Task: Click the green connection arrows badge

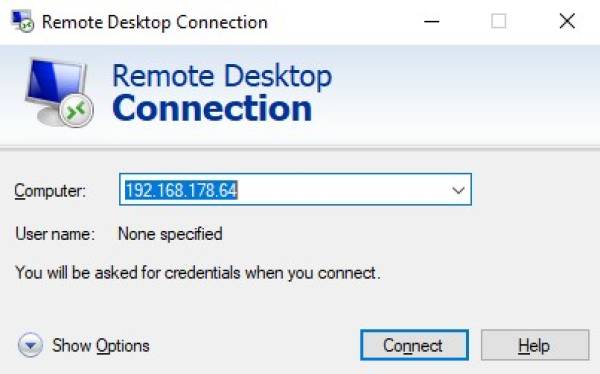Action: pos(76,111)
